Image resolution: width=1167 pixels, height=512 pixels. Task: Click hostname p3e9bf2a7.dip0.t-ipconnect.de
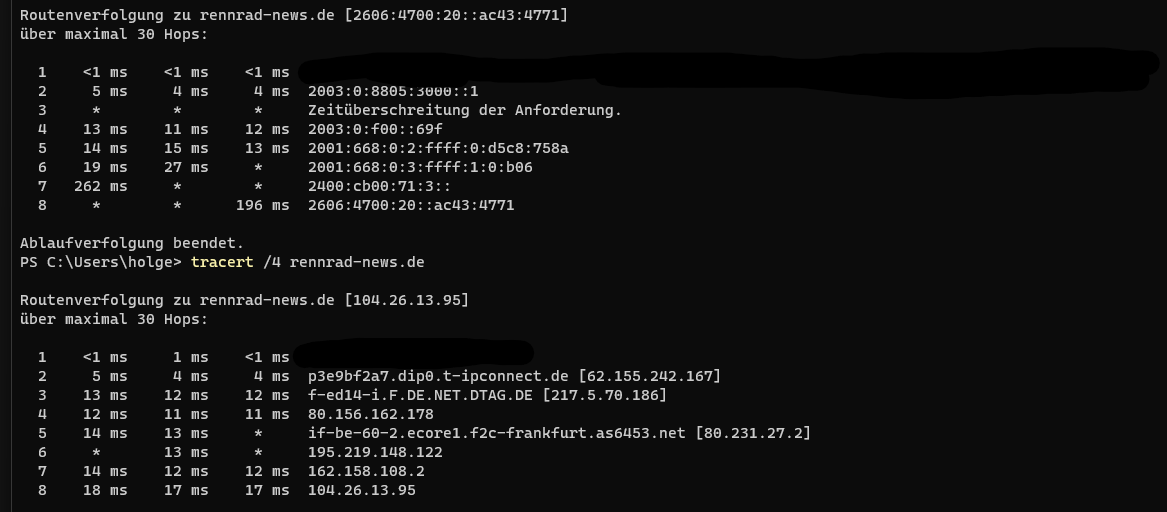tap(440, 376)
